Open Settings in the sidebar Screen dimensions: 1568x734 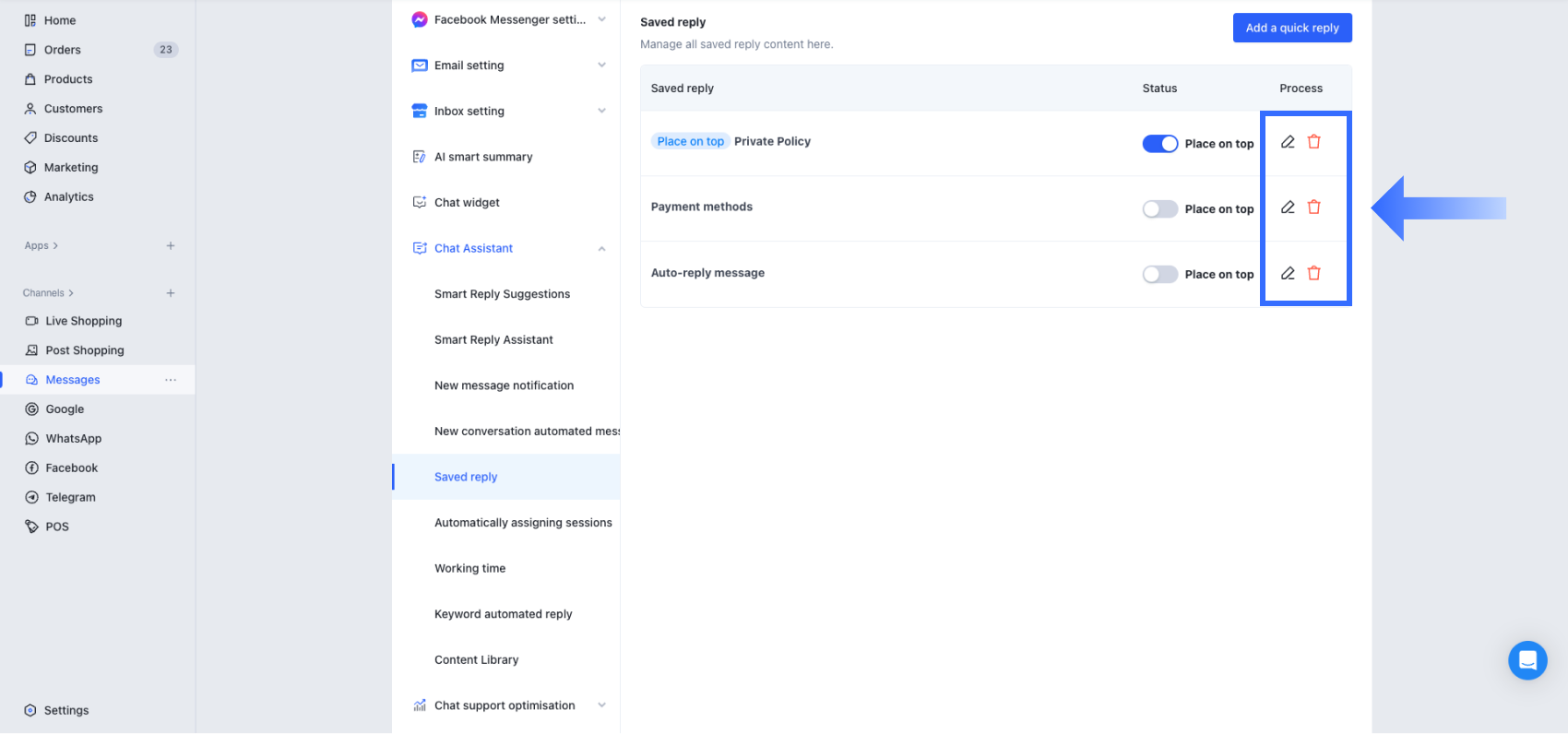[66, 711]
